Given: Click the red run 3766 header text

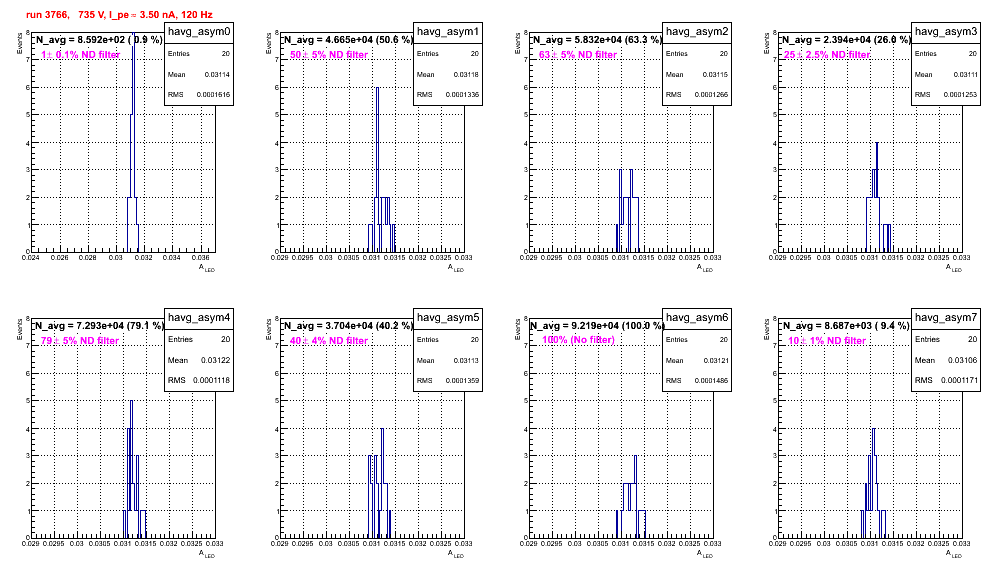Looking at the screenshot, I should [x=119, y=14].
